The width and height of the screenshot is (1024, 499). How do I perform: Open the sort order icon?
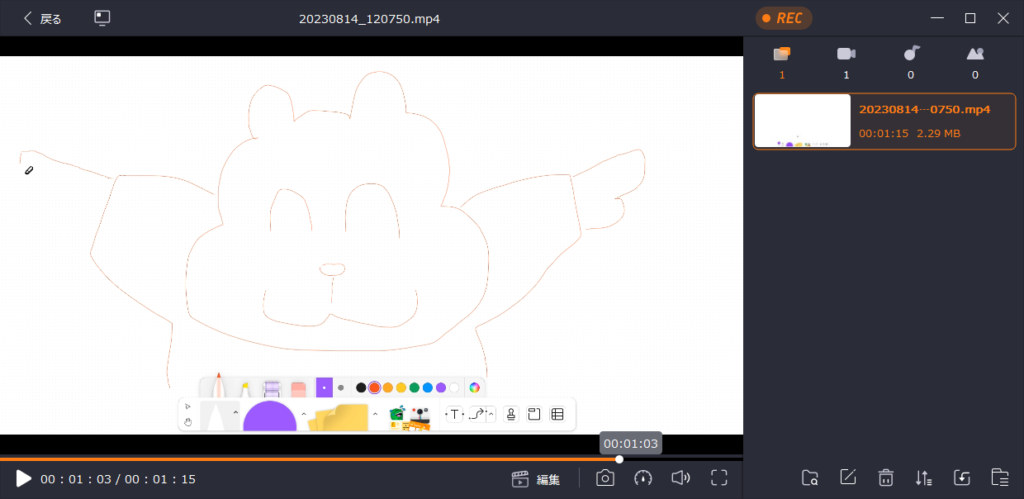(923, 478)
